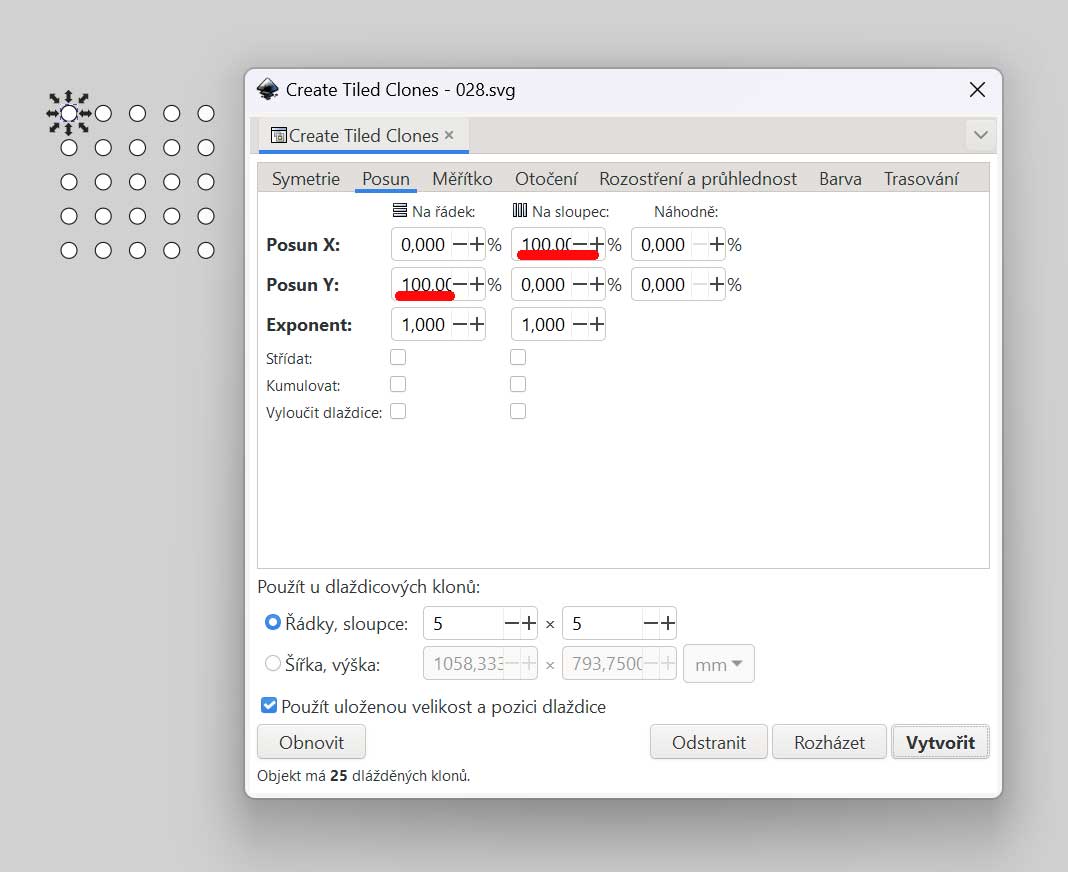Screen dimensions: 1068x872
Task: Enable Kumulovat checkbox for columns
Action: [x=518, y=384]
